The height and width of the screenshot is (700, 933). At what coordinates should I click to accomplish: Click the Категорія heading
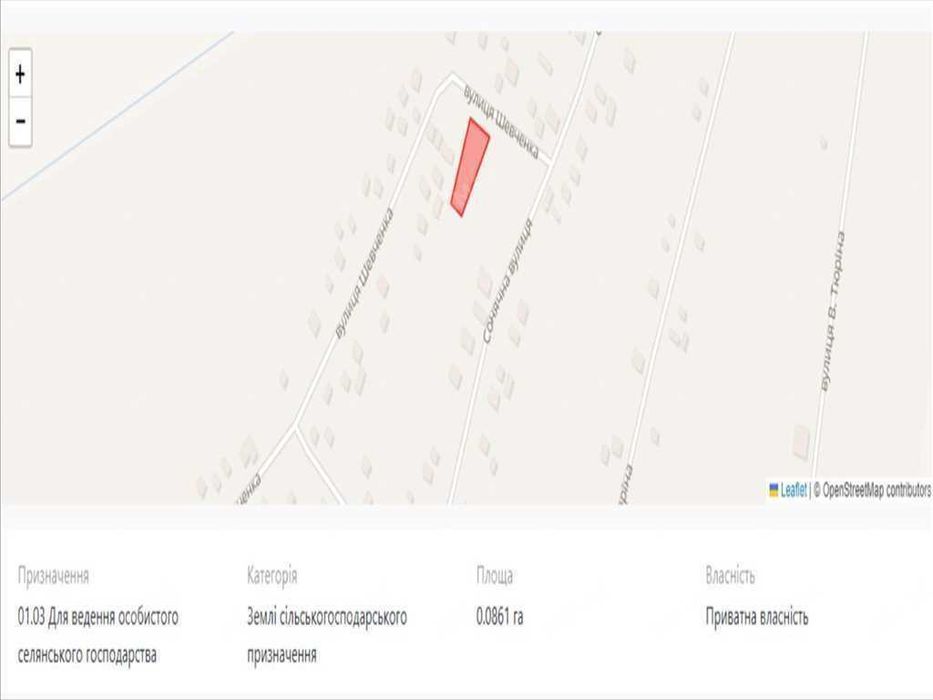[x=272, y=576]
